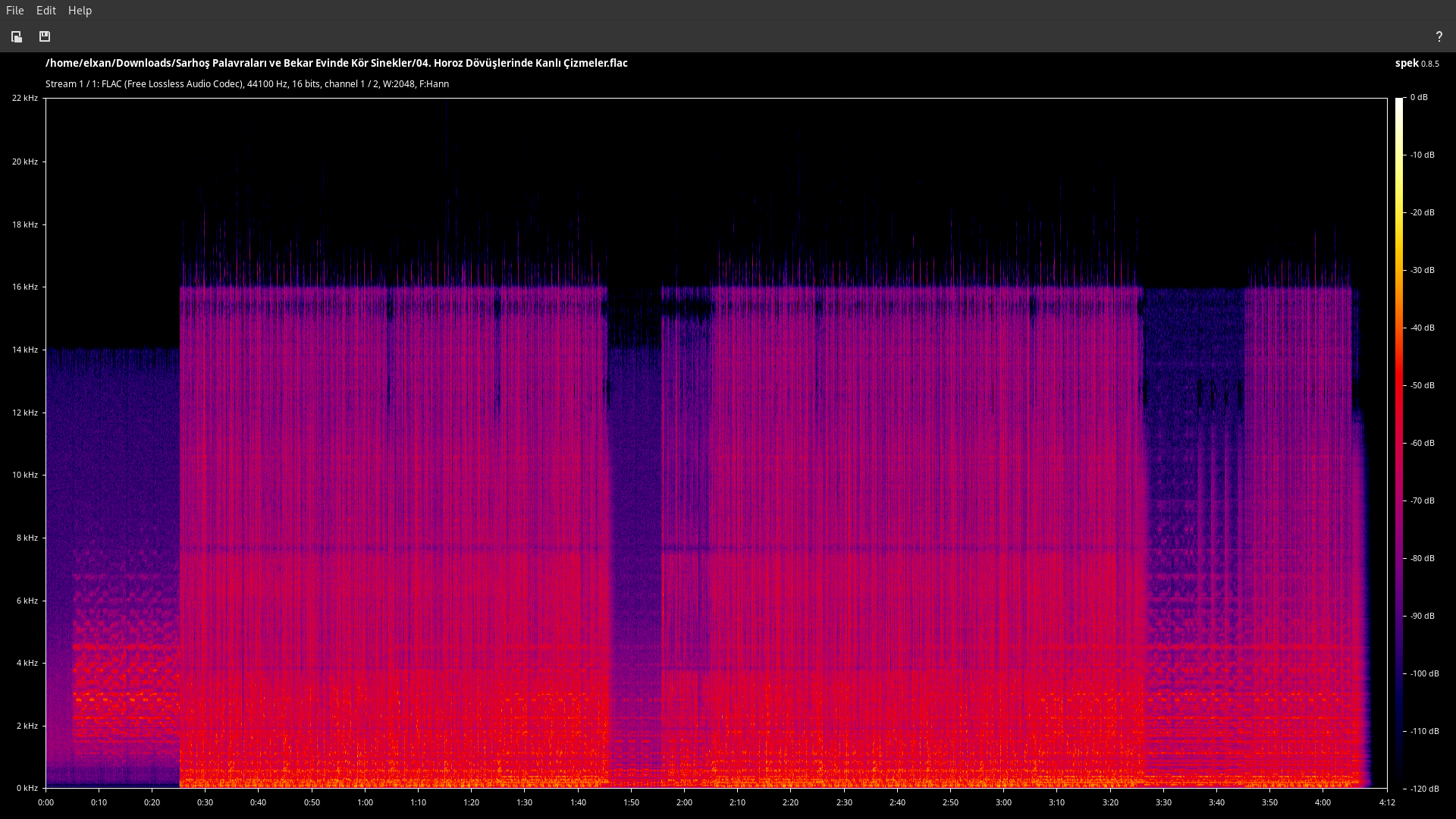Click the 14 kHz frequency axis label
The width and height of the screenshot is (1456, 819).
pyautogui.click(x=24, y=350)
